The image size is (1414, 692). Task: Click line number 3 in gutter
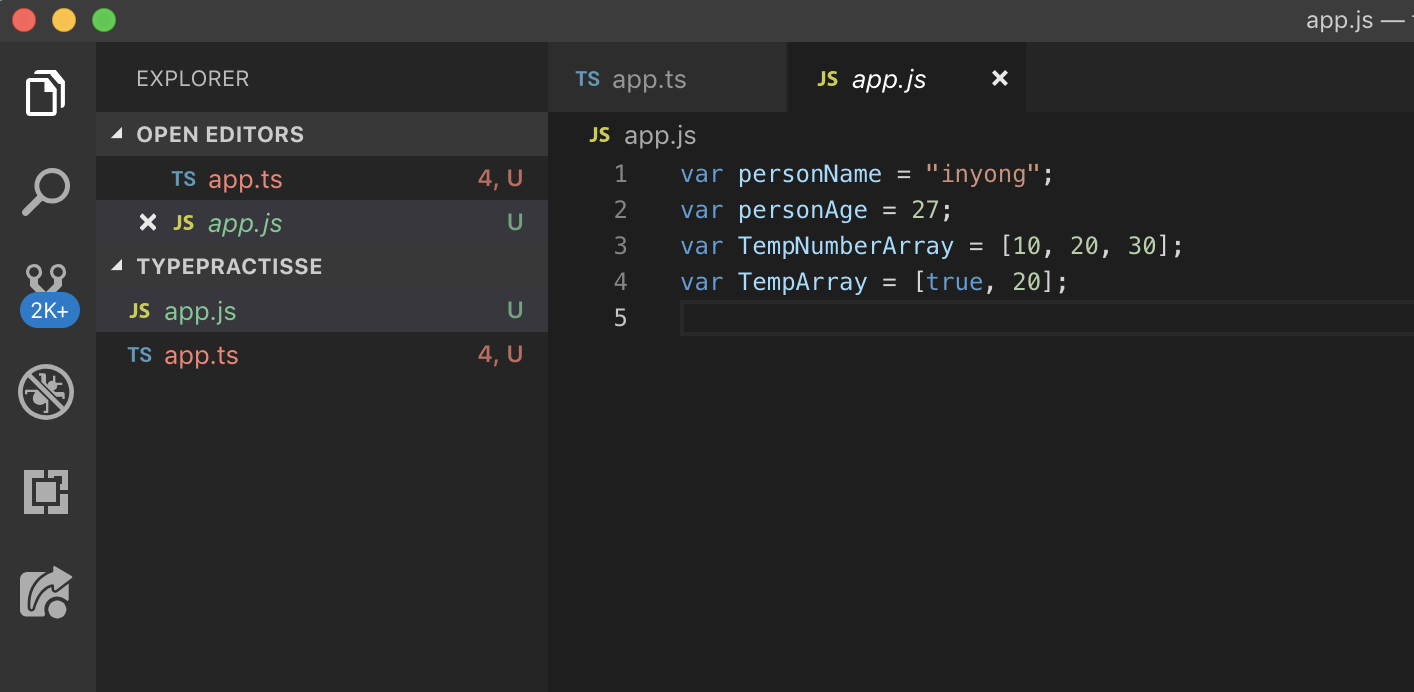(x=621, y=245)
